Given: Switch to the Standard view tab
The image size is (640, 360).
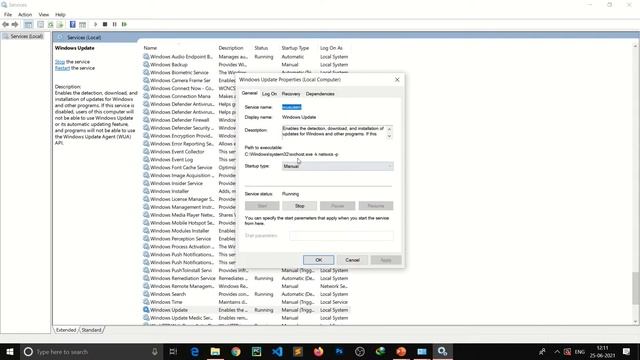Looking at the screenshot, I should tap(91, 330).
